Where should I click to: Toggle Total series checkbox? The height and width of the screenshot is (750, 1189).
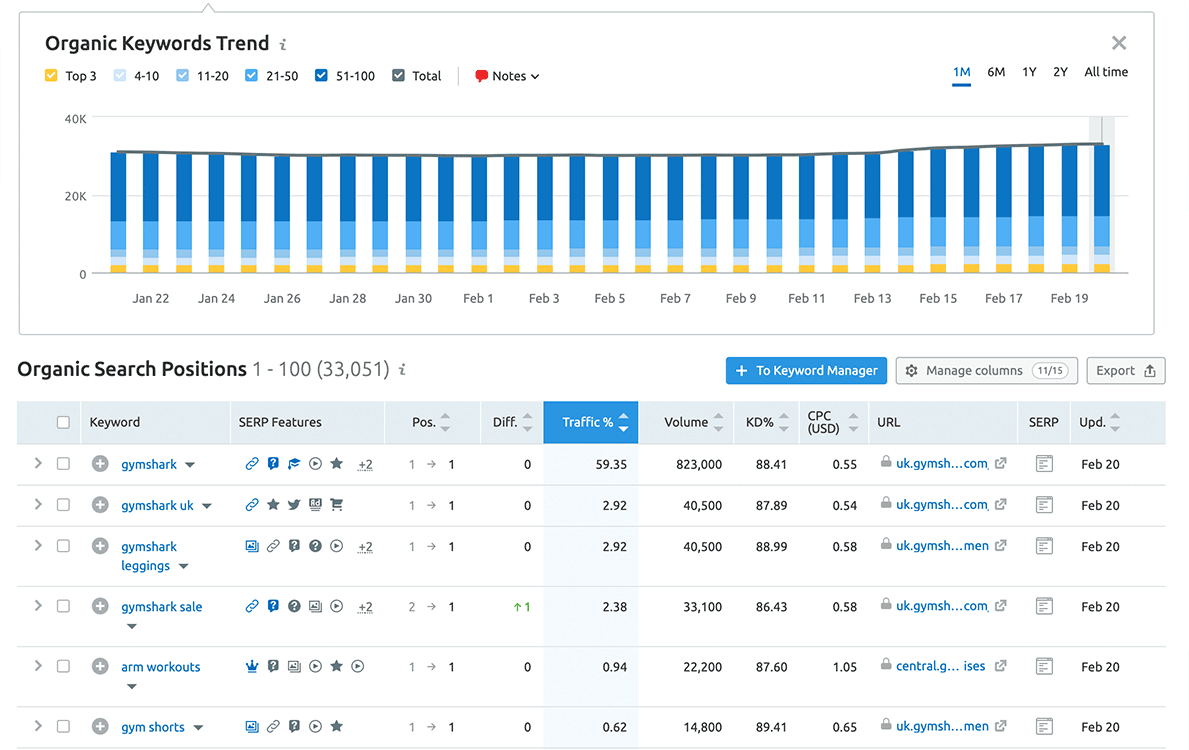coord(398,75)
